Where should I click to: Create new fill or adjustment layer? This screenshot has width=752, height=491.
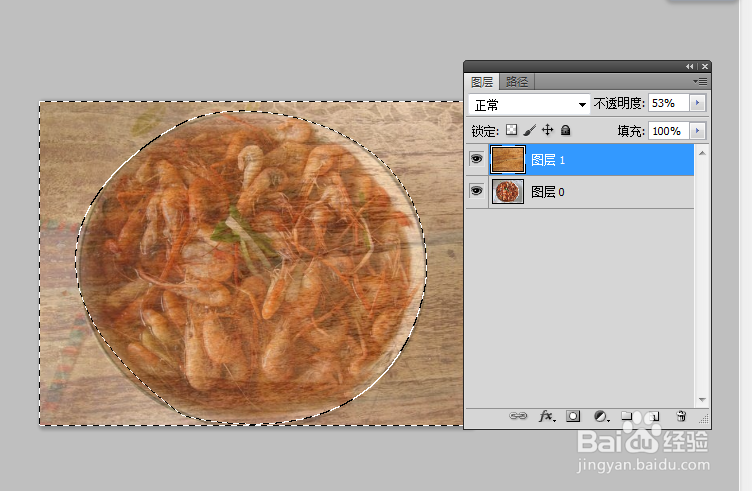click(x=601, y=416)
